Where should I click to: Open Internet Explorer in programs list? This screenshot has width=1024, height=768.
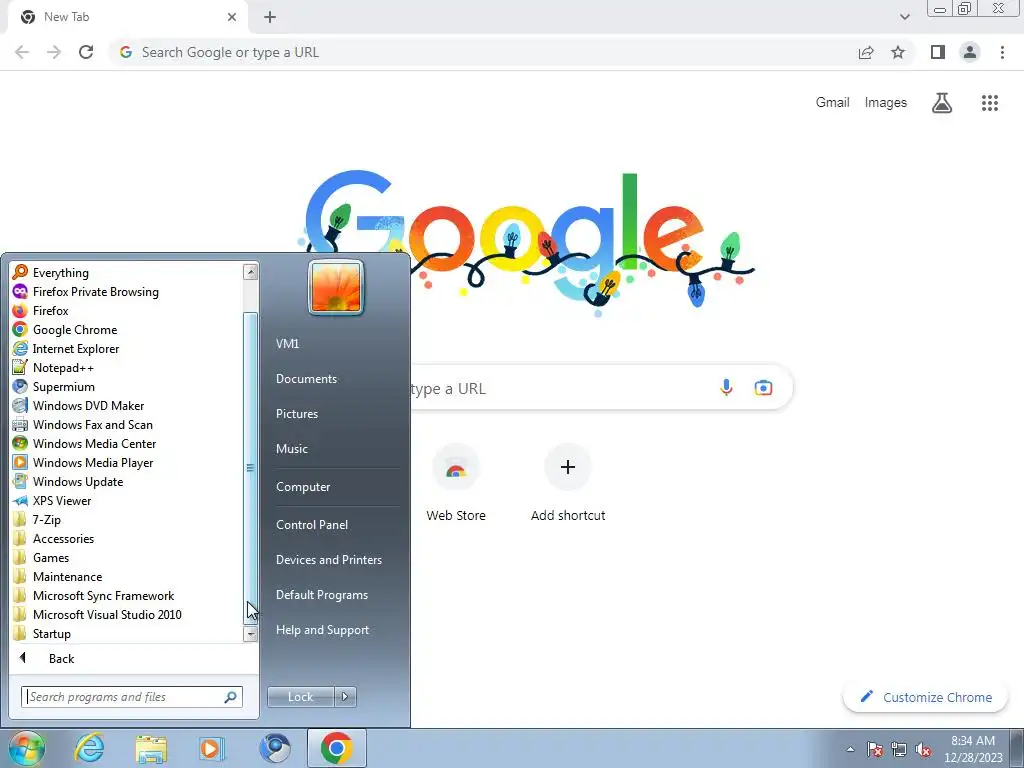[66, 348]
